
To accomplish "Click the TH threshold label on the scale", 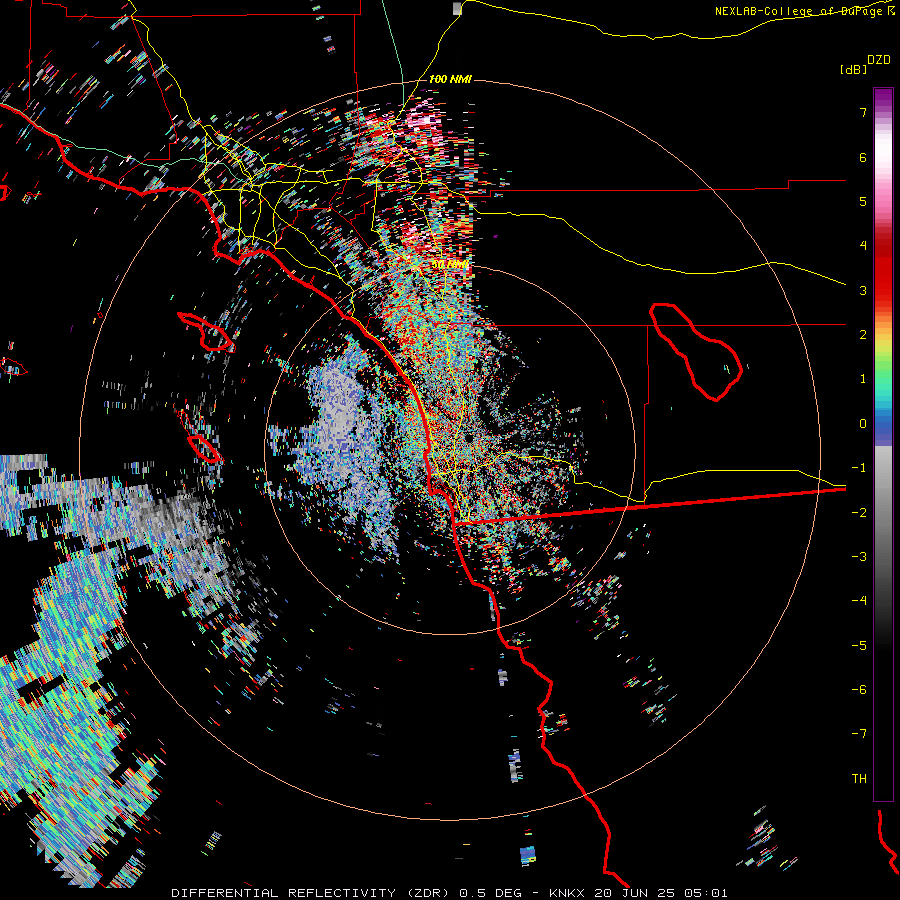I will 859,779.
